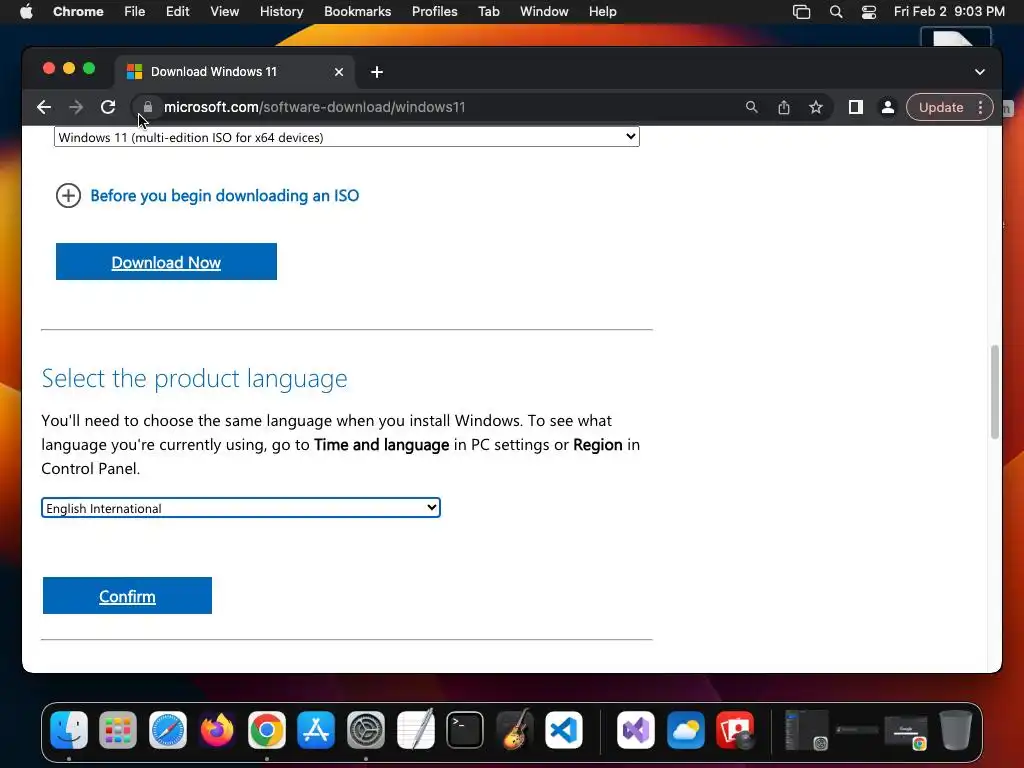Open the Apple menu
This screenshot has width=1024, height=768.
click(x=26, y=12)
